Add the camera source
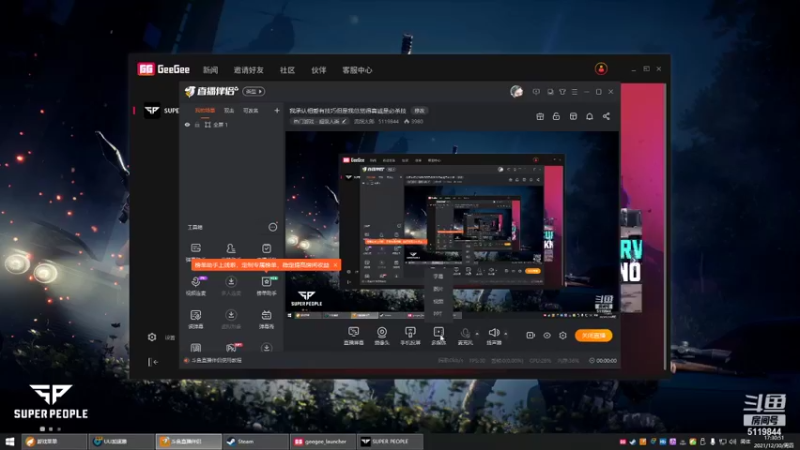800x450 pixels. (x=382, y=336)
